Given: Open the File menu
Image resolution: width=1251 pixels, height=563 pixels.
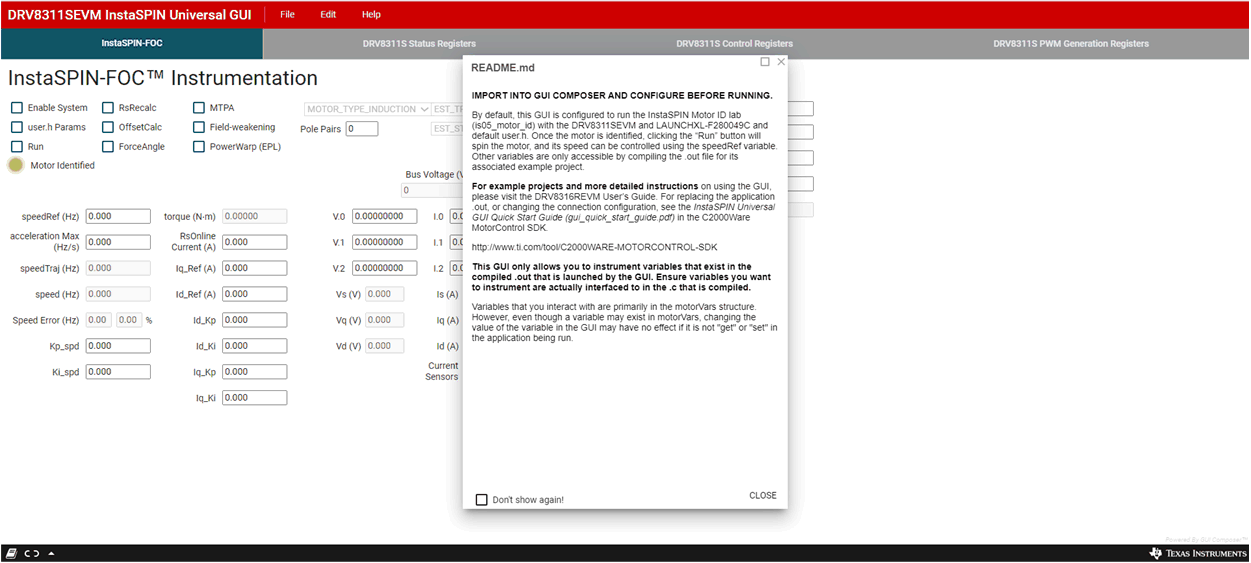Looking at the screenshot, I should tap(287, 15).
